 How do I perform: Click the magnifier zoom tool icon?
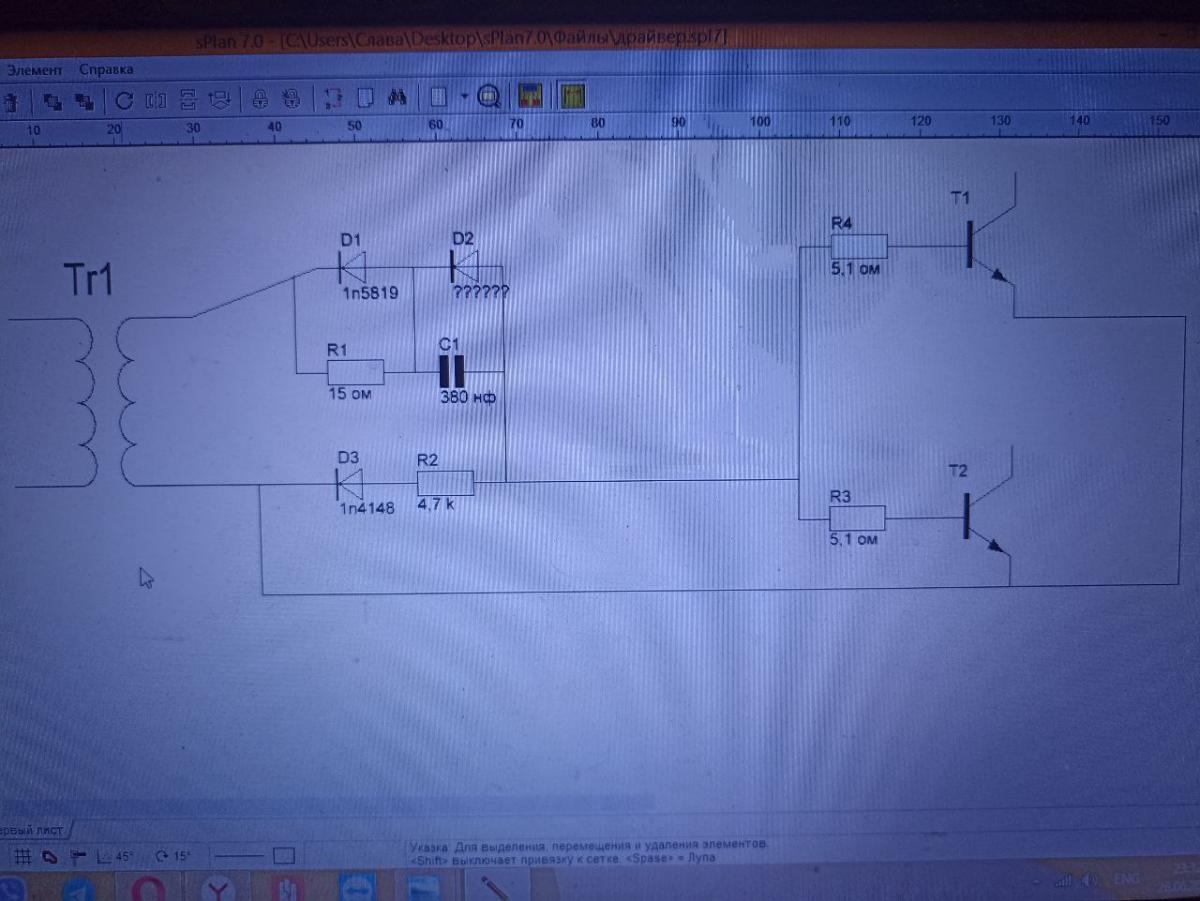489,98
